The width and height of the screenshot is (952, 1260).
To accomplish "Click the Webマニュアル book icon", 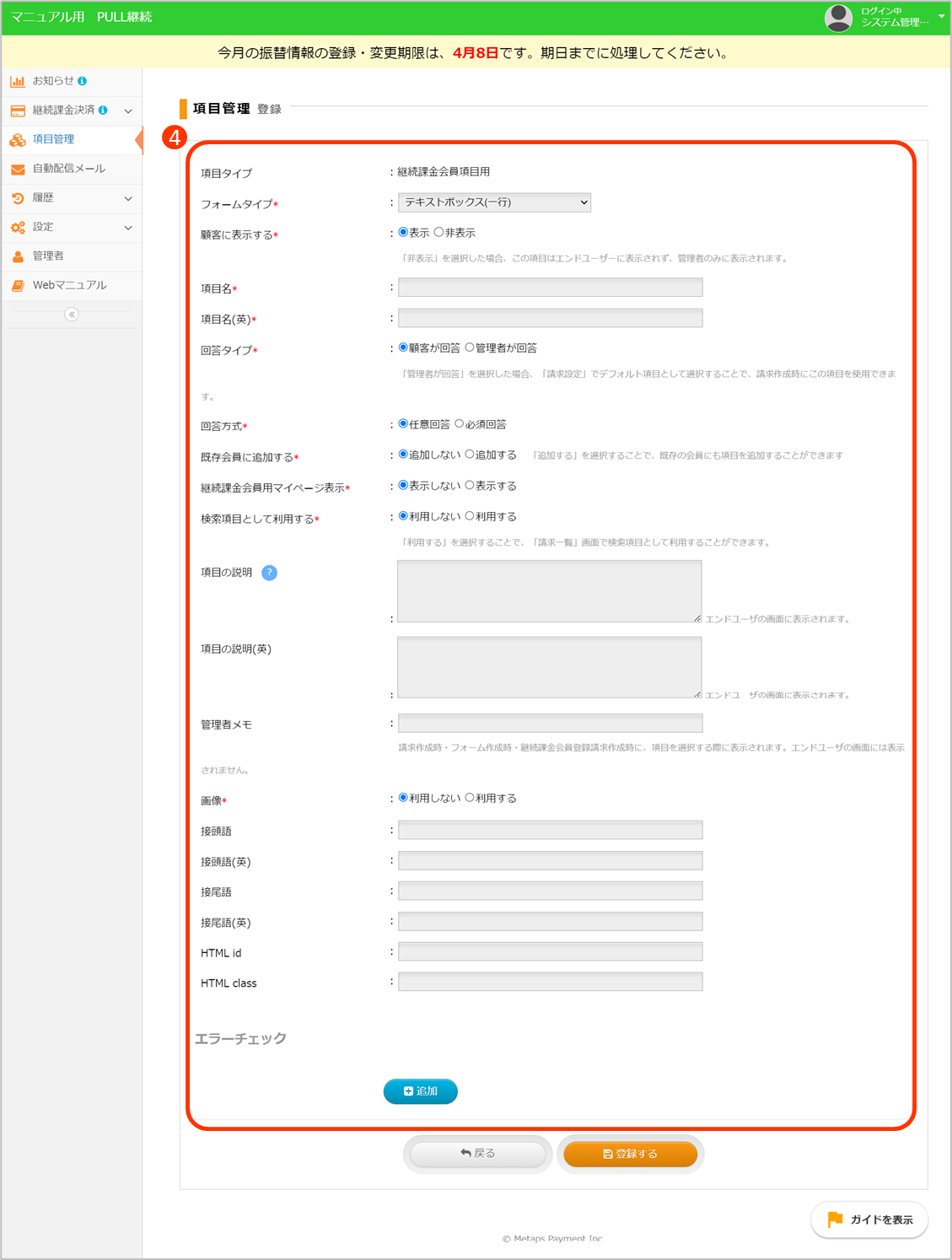I will [17, 286].
